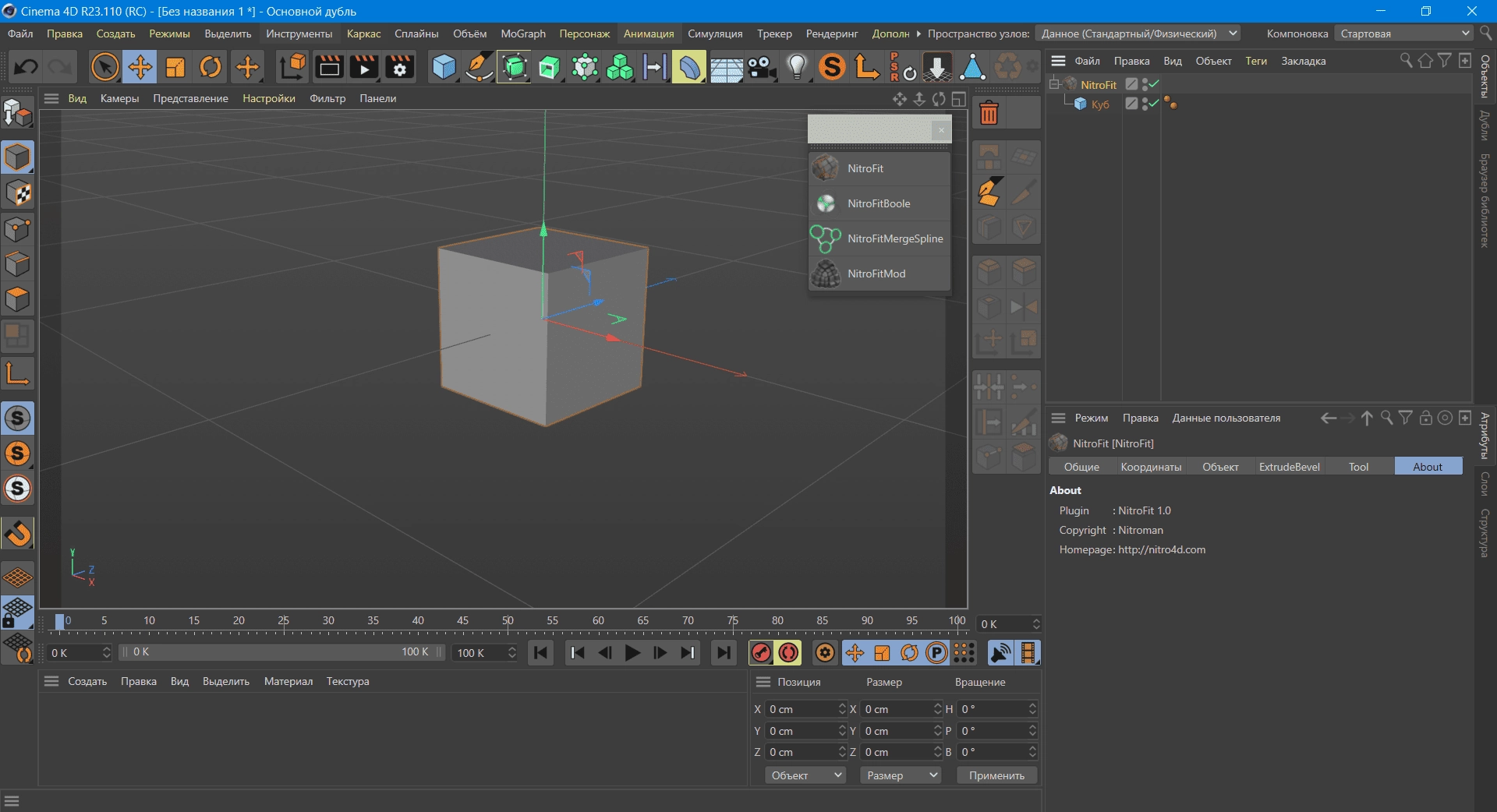Click the lock icon in Attributes panel

click(x=1425, y=418)
